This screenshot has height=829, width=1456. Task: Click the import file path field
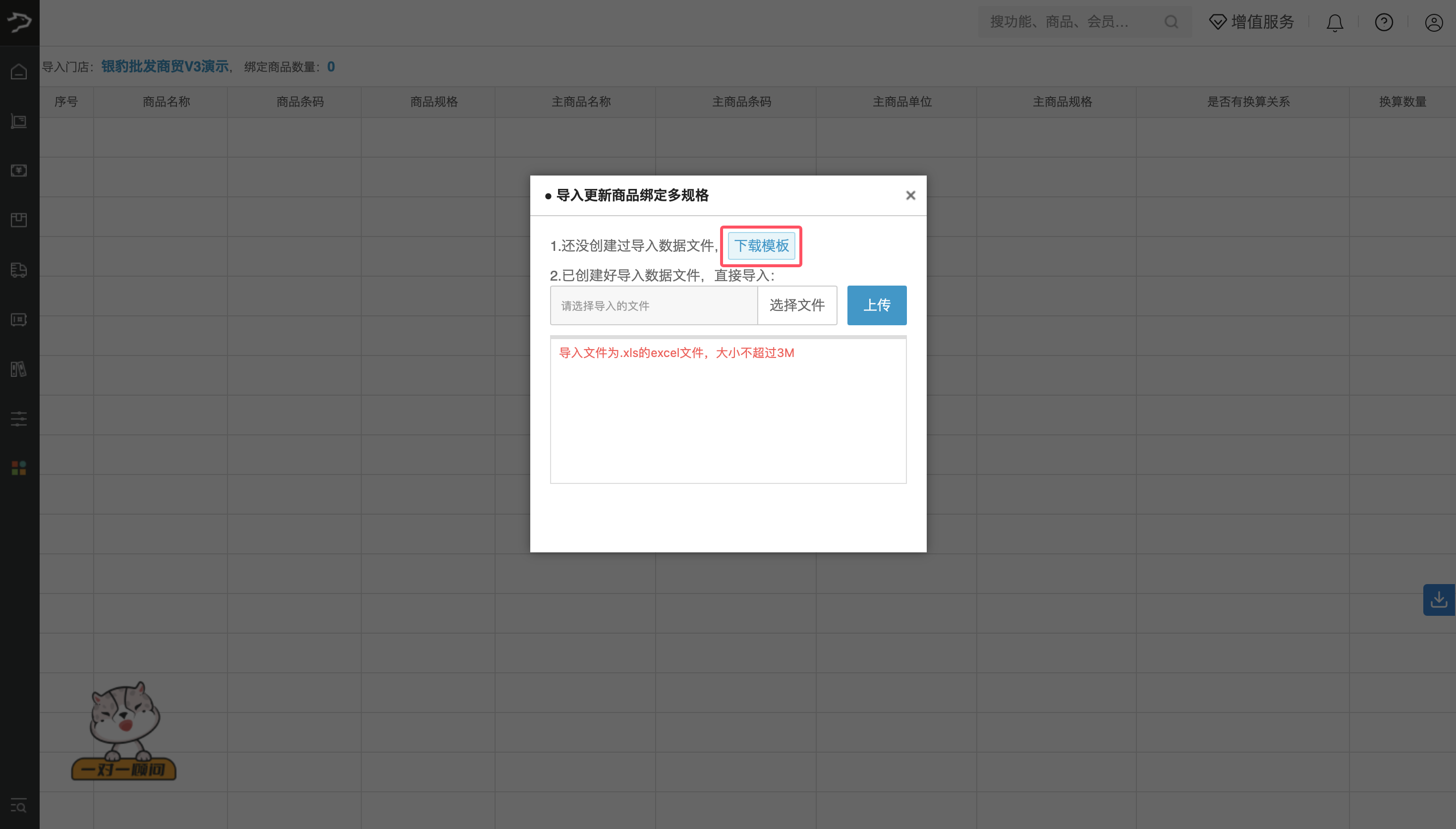click(x=653, y=305)
